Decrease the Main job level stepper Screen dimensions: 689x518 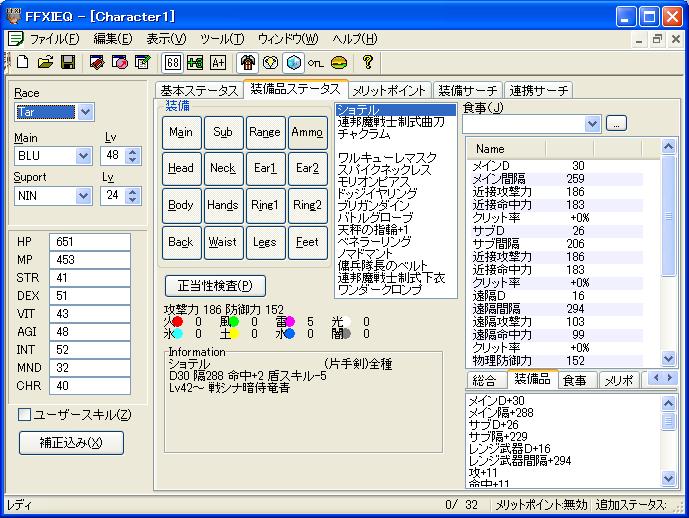[x=133, y=160]
